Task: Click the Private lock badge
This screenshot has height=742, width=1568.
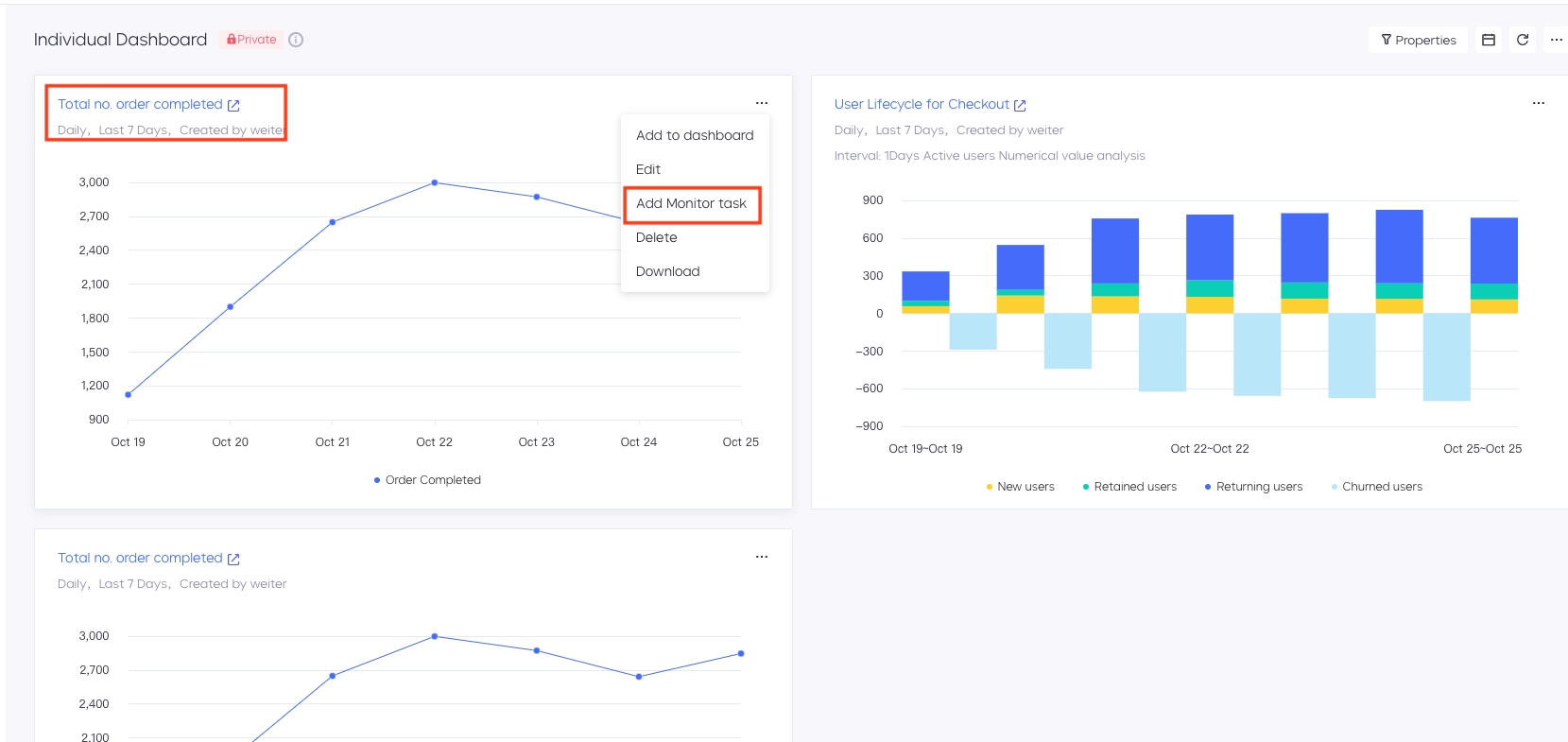Action: 251,40
